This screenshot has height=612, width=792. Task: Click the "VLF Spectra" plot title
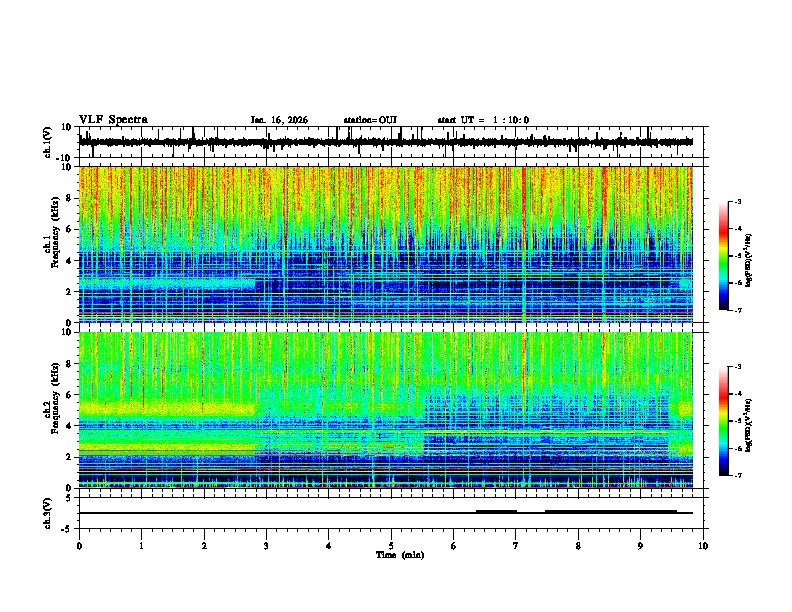113,120
